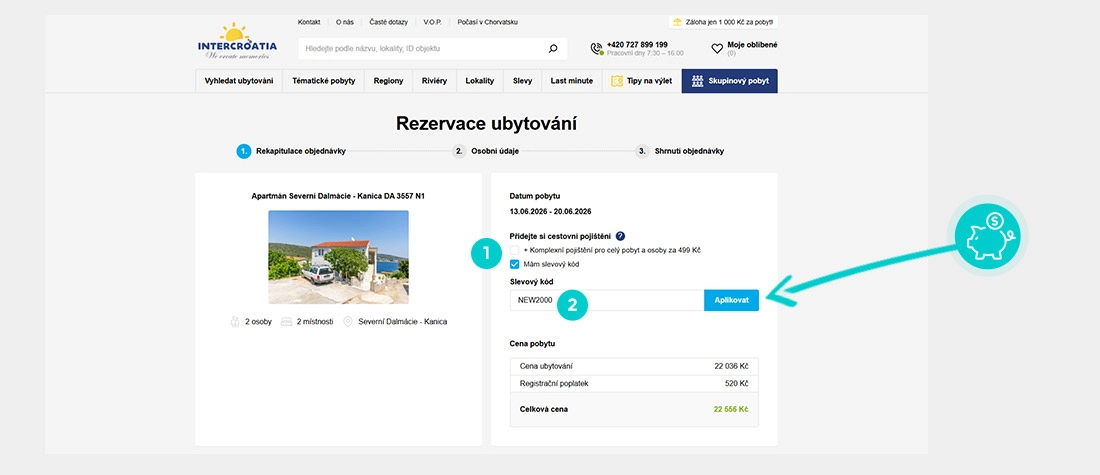The height and width of the screenshot is (475, 1100).
Task: Open the Časté dotazy link
Action: tap(388, 22)
